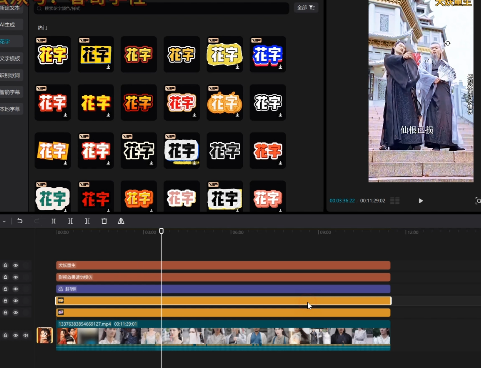Click the timeline playhead marker
The image size is (481, 368).
pos(161,231)
